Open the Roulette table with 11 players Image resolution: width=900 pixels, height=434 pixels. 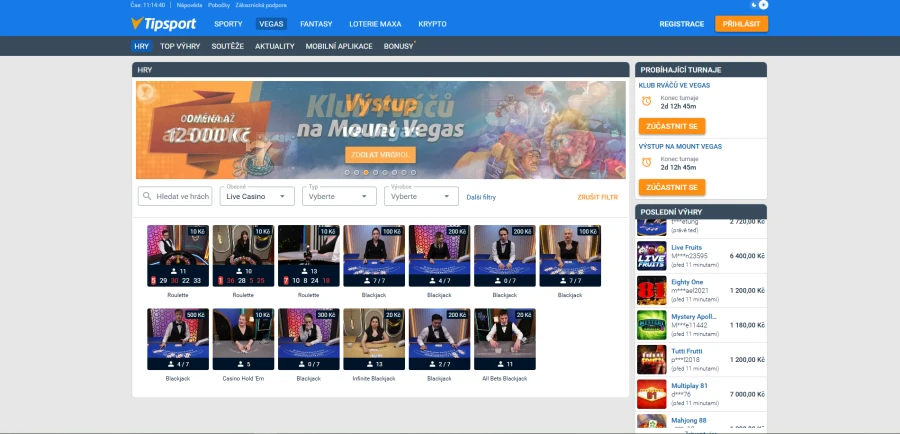click(178, 256)
